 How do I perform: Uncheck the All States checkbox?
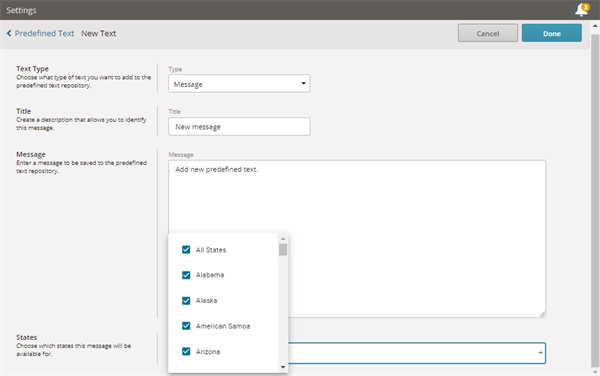[x=186, y=250]
